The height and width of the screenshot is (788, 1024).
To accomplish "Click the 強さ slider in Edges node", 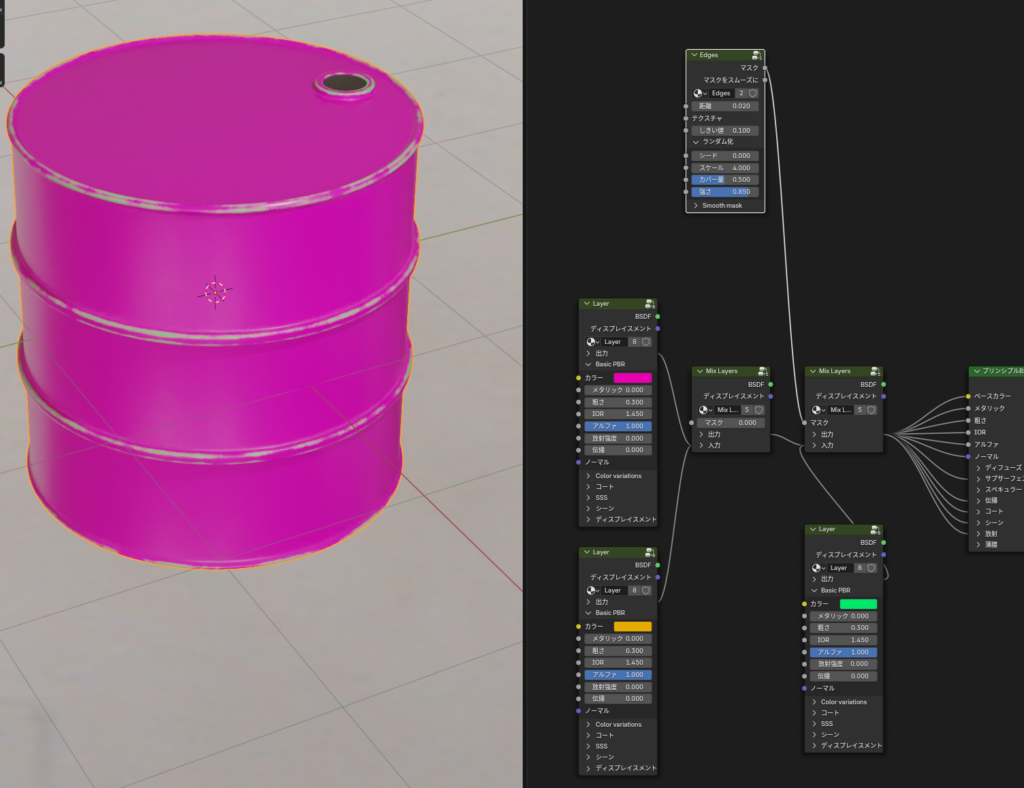I will [725, 192].
